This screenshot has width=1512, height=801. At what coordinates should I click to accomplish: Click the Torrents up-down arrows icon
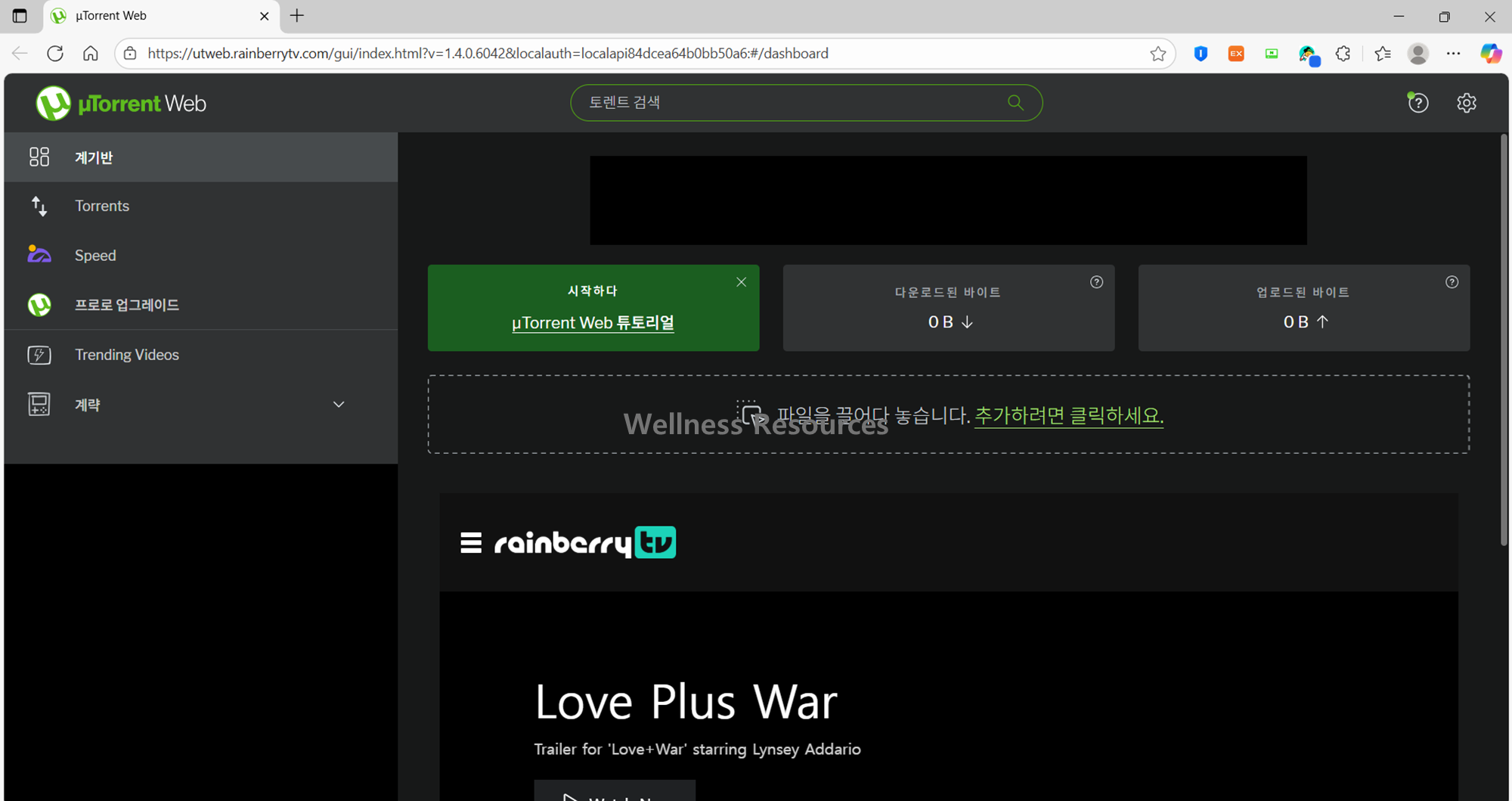(x=39, y=206)
